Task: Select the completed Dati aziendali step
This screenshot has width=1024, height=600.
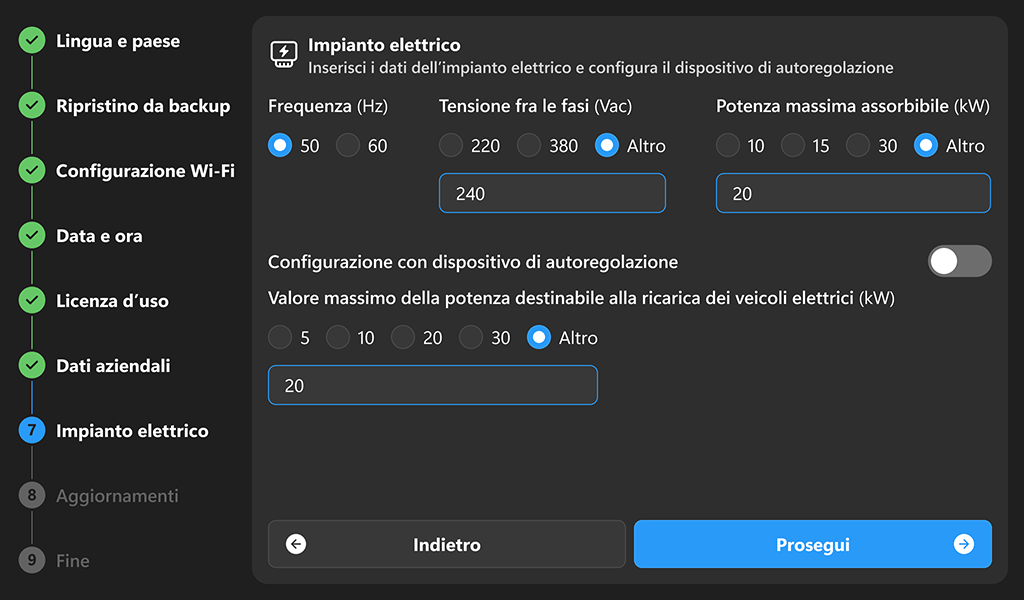Action: click(x=116, y=366)
